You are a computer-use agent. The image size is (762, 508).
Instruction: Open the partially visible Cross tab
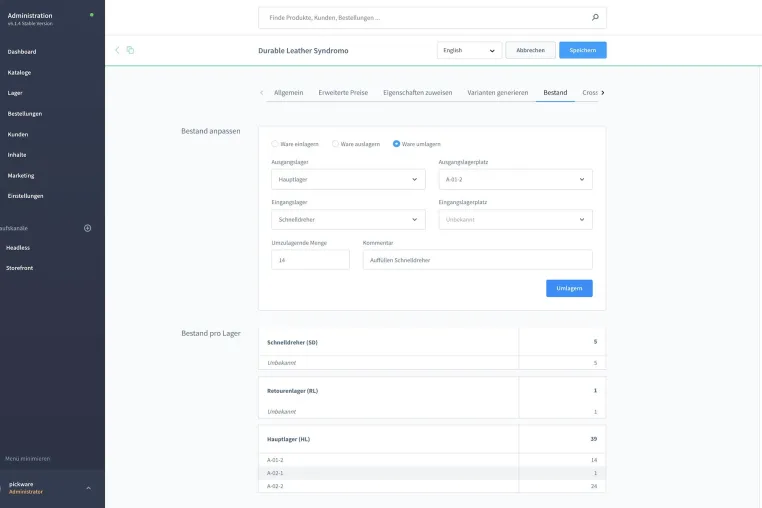[590, 92]
